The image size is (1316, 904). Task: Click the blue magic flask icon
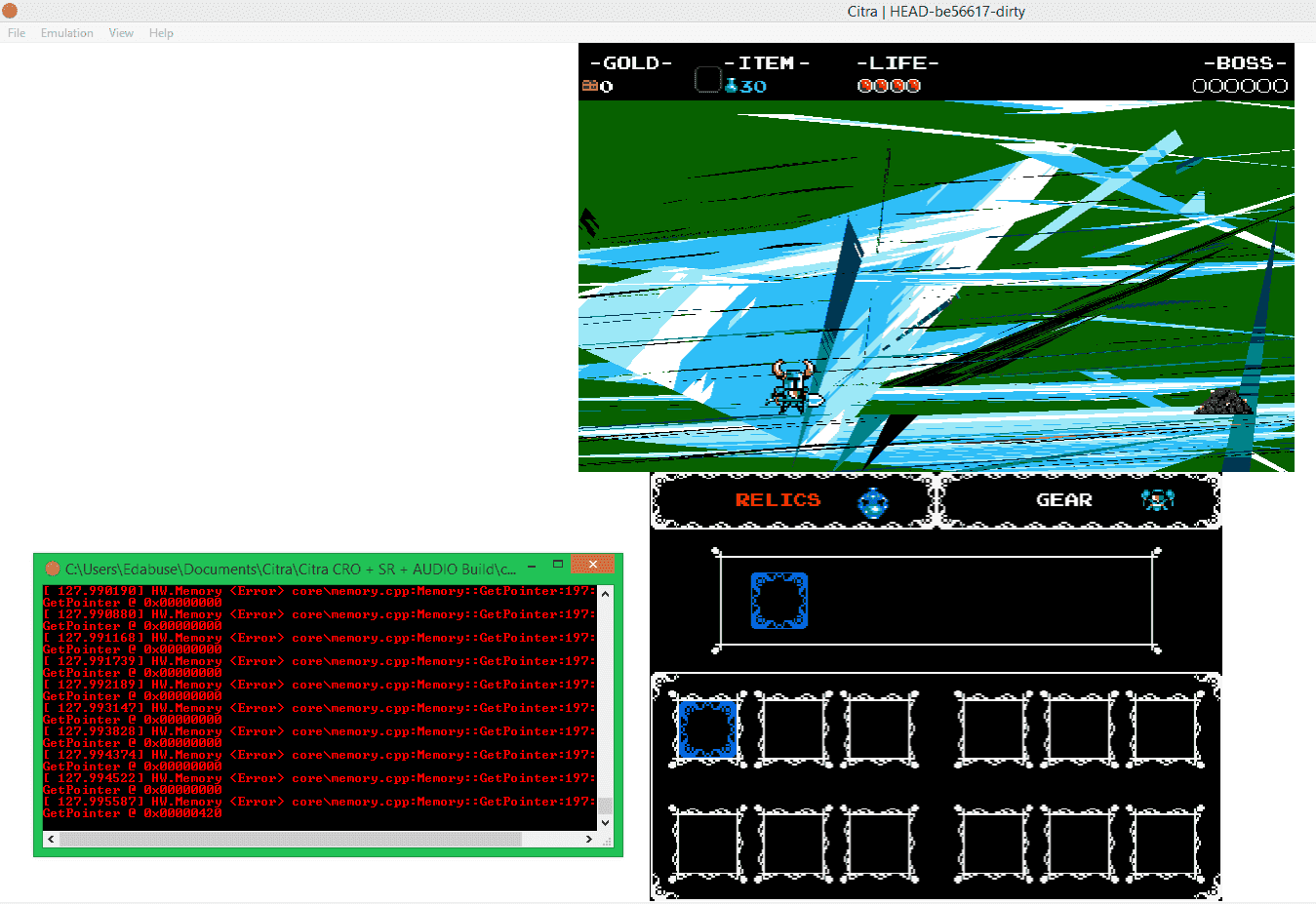pos(731,86)
